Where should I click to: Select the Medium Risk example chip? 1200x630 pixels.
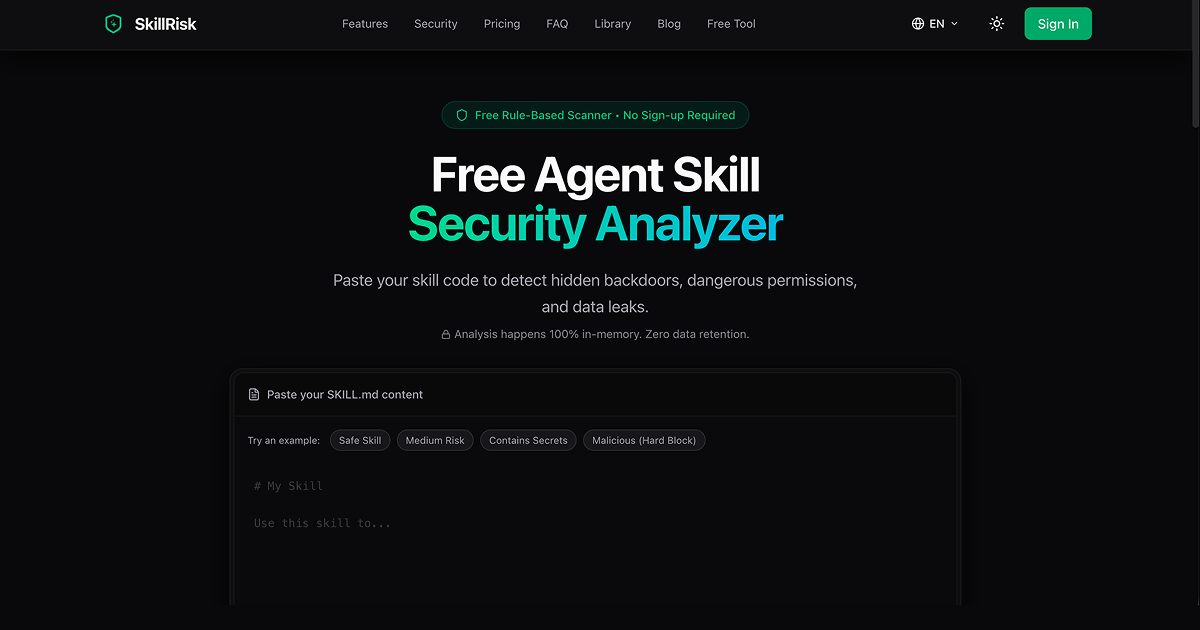click(x=435, y=440)
